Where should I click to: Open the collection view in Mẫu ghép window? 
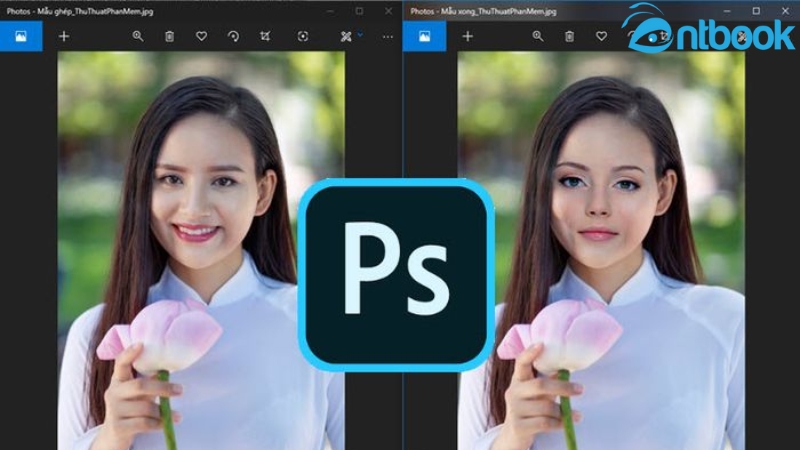[21, 36]
